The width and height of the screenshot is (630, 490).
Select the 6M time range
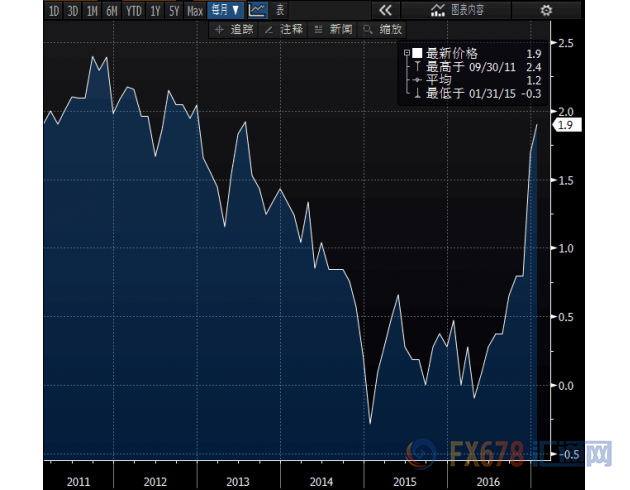111,10
